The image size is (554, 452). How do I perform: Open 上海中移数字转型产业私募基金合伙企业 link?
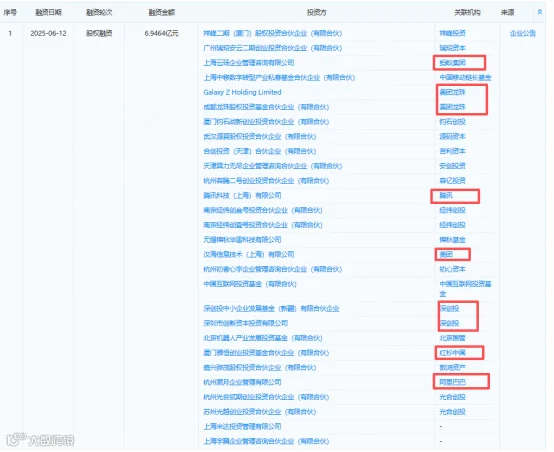279,77
